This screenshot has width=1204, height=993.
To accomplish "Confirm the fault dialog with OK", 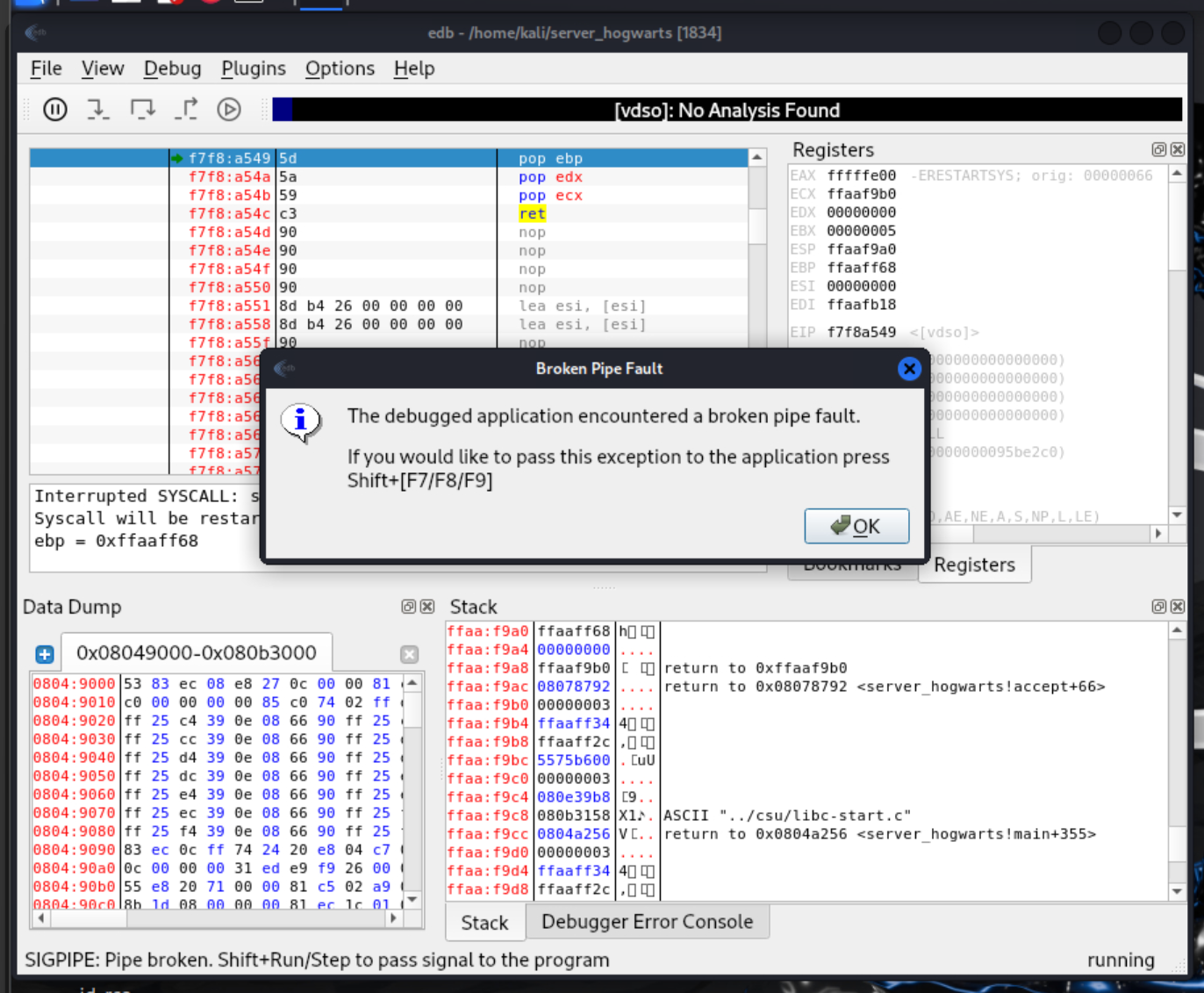I will point(856,526).
